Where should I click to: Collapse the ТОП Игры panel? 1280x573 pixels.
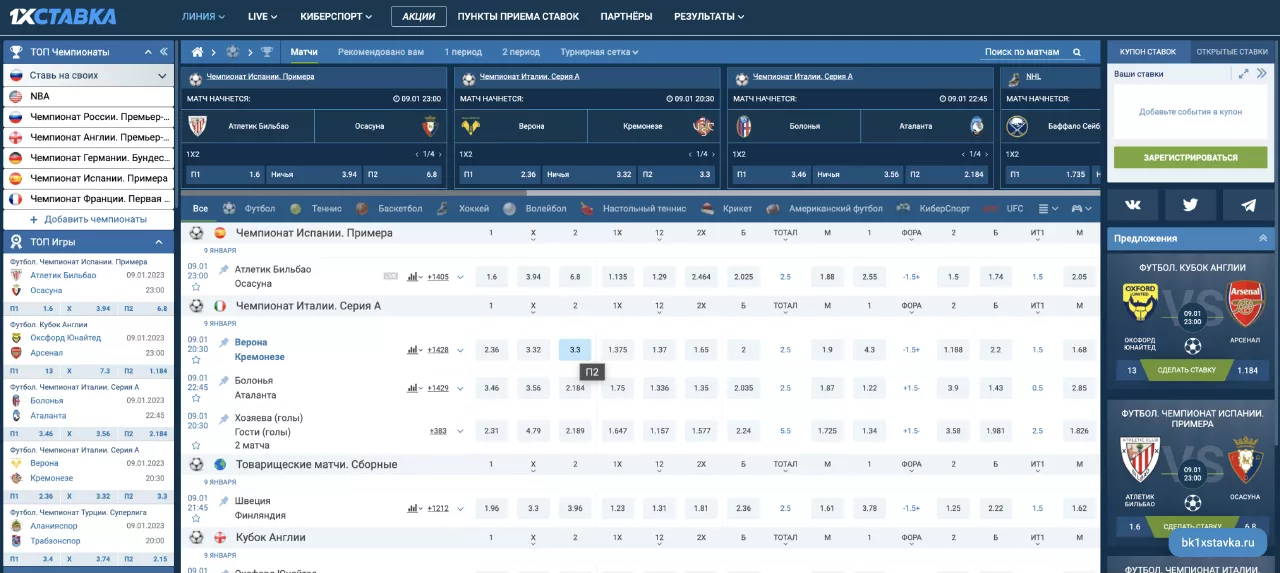158,242
